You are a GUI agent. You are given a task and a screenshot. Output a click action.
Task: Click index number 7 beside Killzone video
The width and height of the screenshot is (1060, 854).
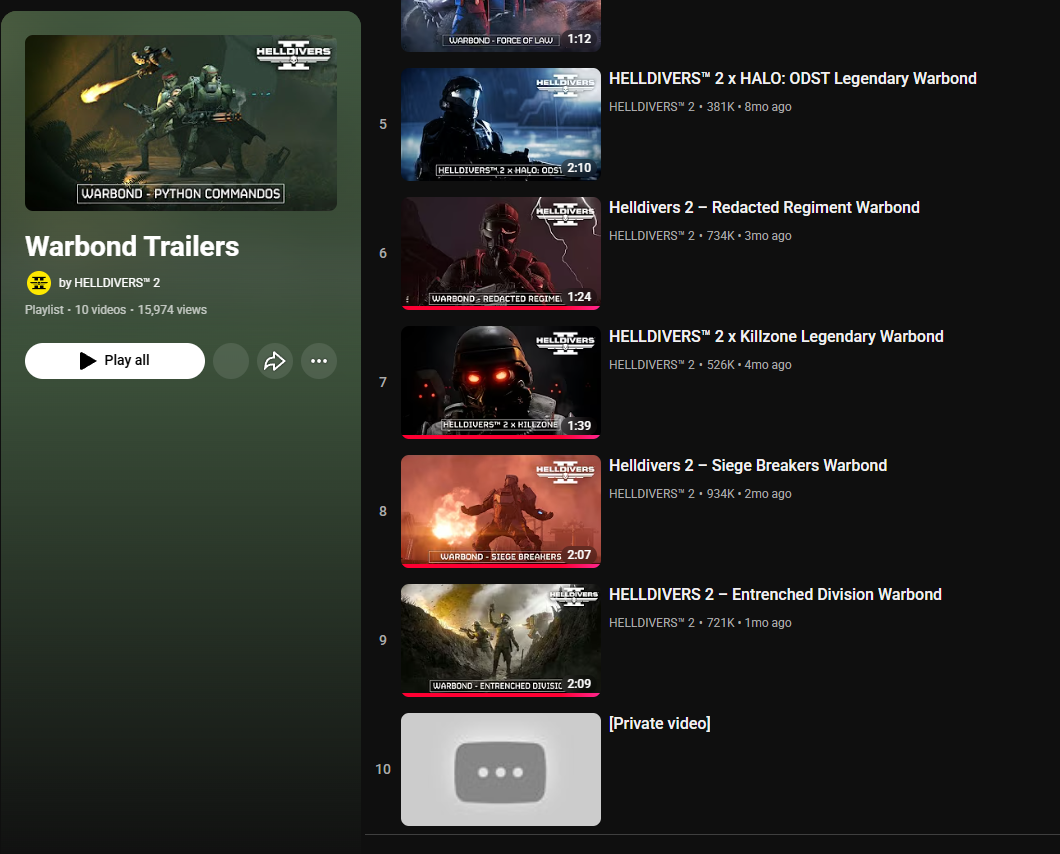383,383
